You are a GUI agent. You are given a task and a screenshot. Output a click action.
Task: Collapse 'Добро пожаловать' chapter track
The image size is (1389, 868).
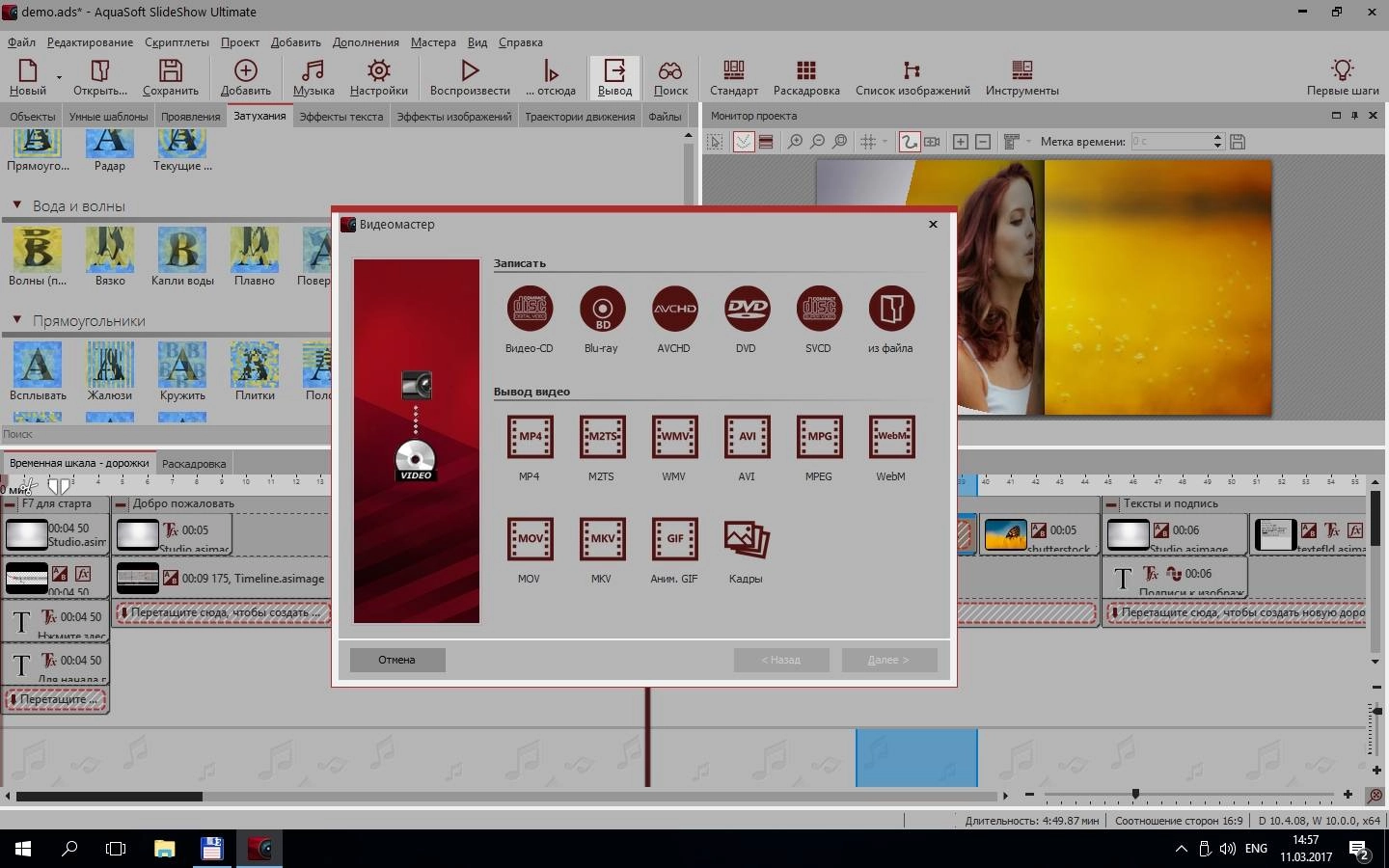121,503
